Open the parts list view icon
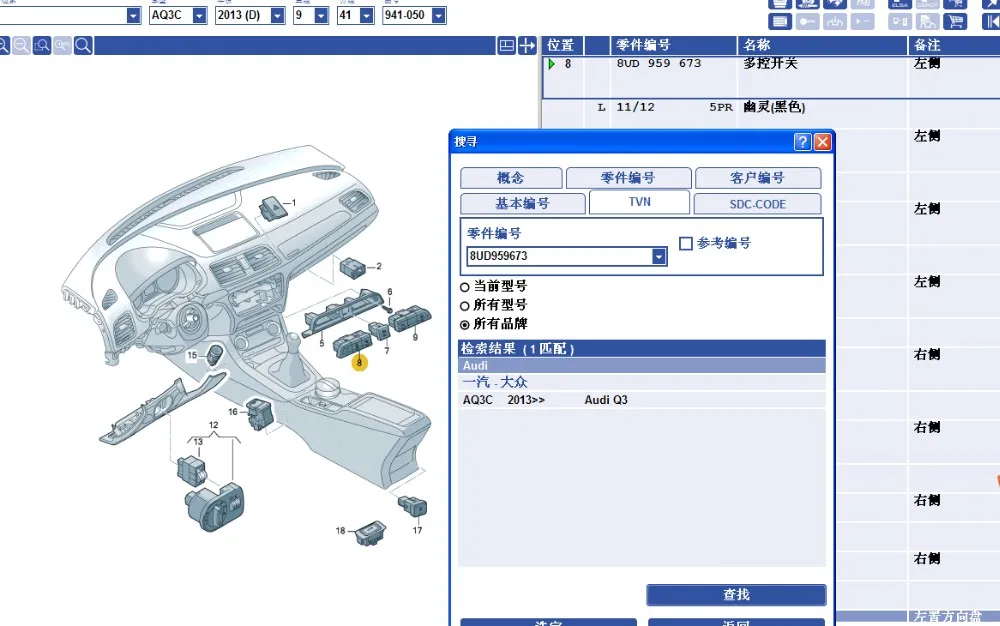 coord(779,22)
